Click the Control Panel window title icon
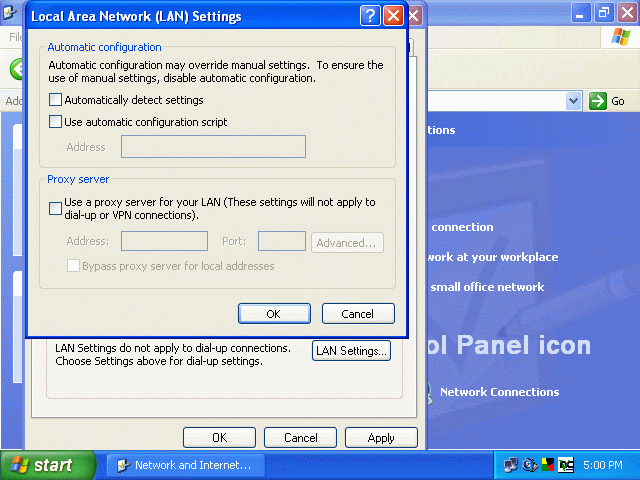This screenshot has height=480, width=640. [10, 13]
